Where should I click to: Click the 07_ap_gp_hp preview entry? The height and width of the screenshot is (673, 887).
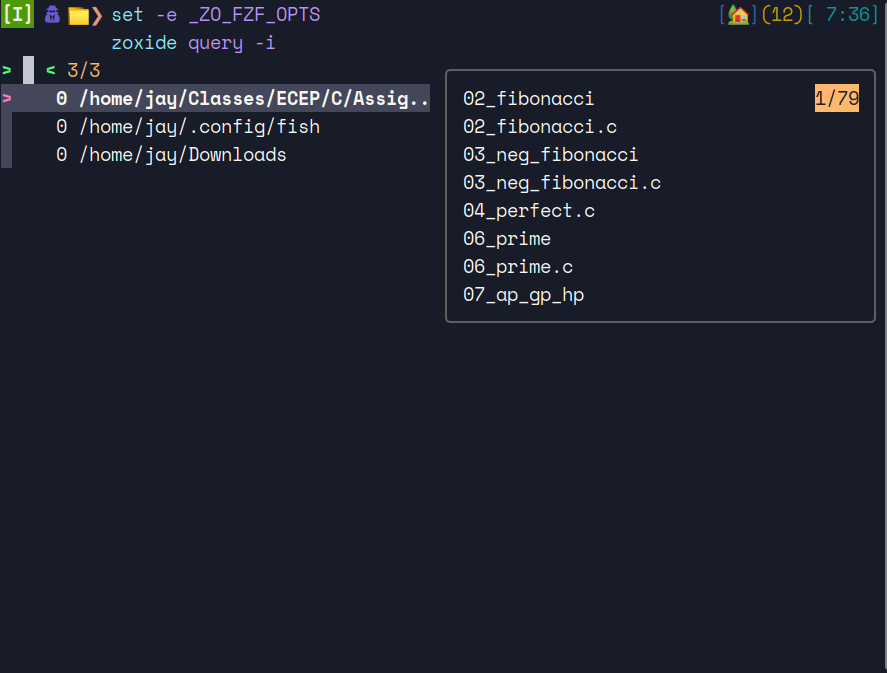tap(523, 294)
